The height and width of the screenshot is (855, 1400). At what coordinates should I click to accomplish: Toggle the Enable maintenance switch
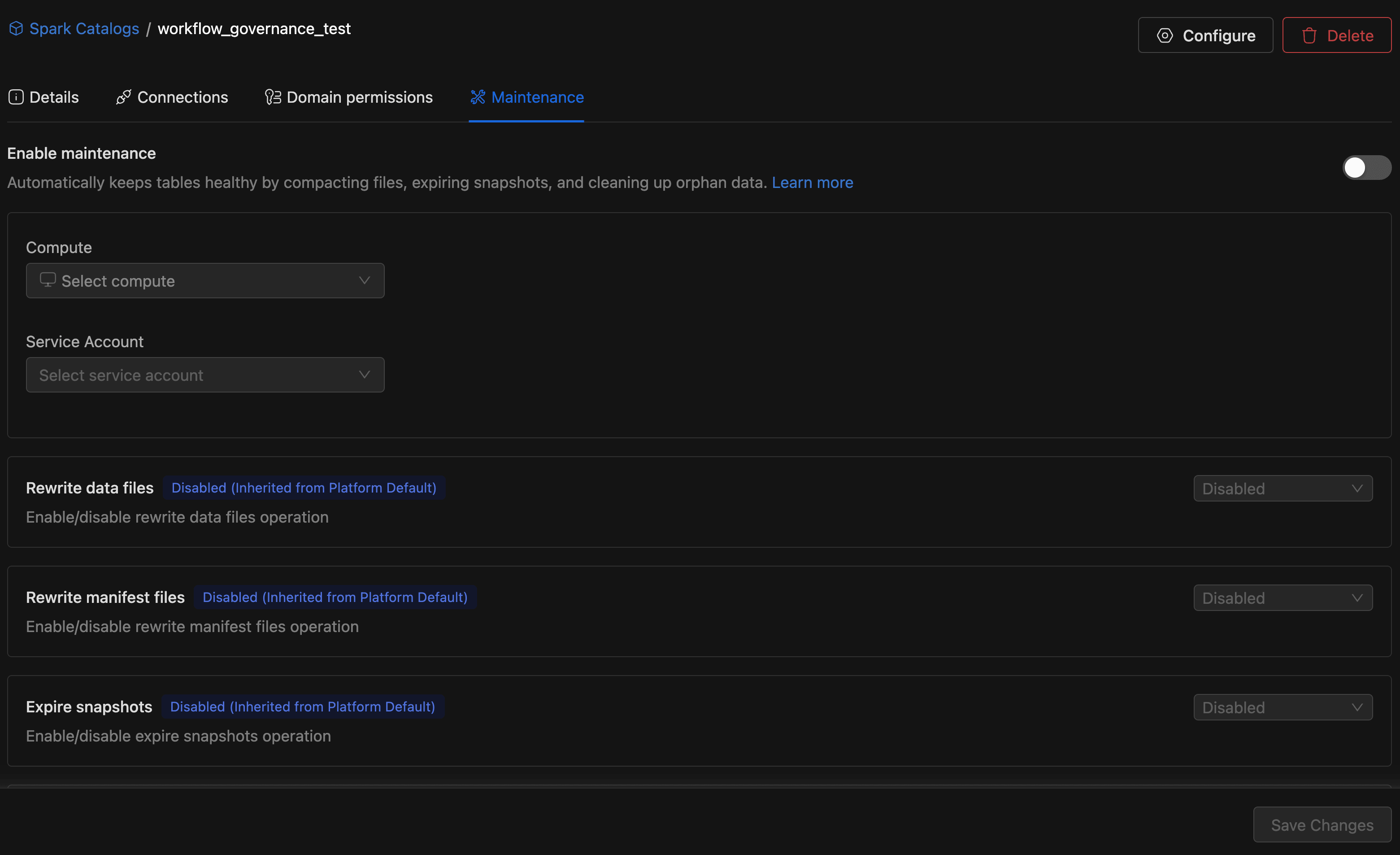(x=1366, y=167)
